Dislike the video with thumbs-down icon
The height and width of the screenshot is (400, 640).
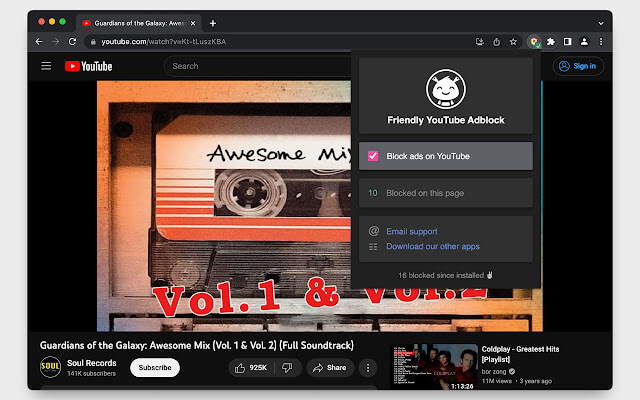click(286, 368)
